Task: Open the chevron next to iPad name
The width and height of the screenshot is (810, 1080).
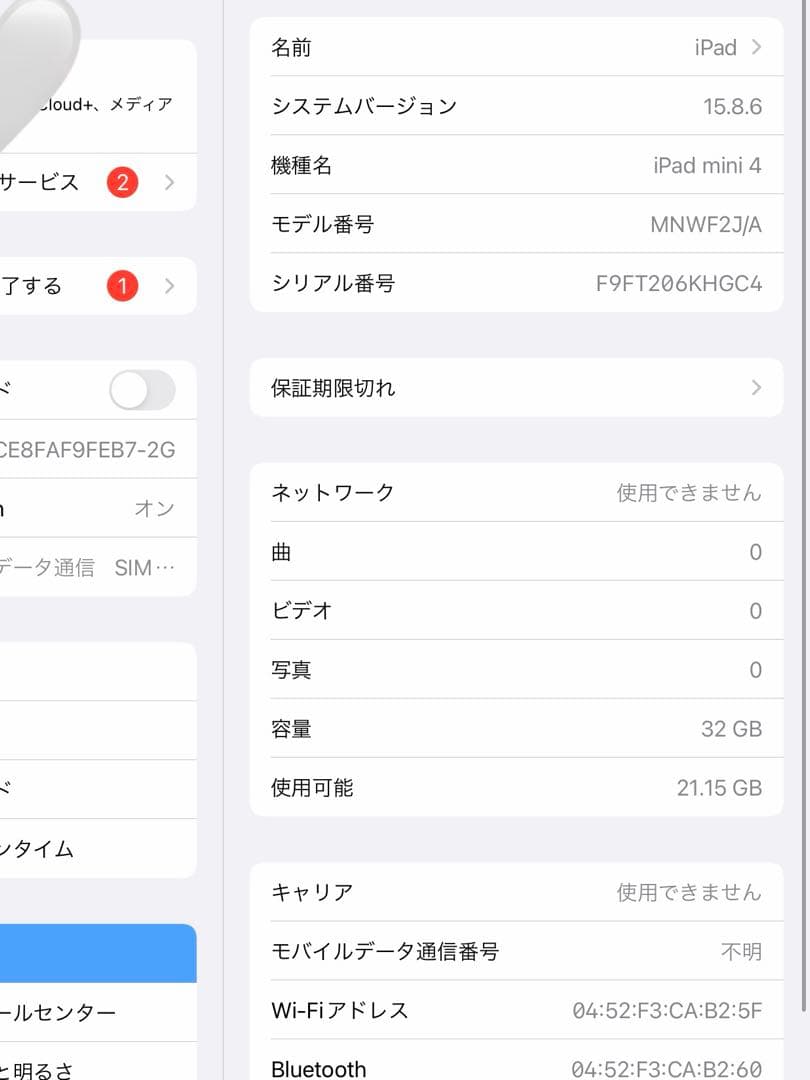Action: tap(756, 47)
